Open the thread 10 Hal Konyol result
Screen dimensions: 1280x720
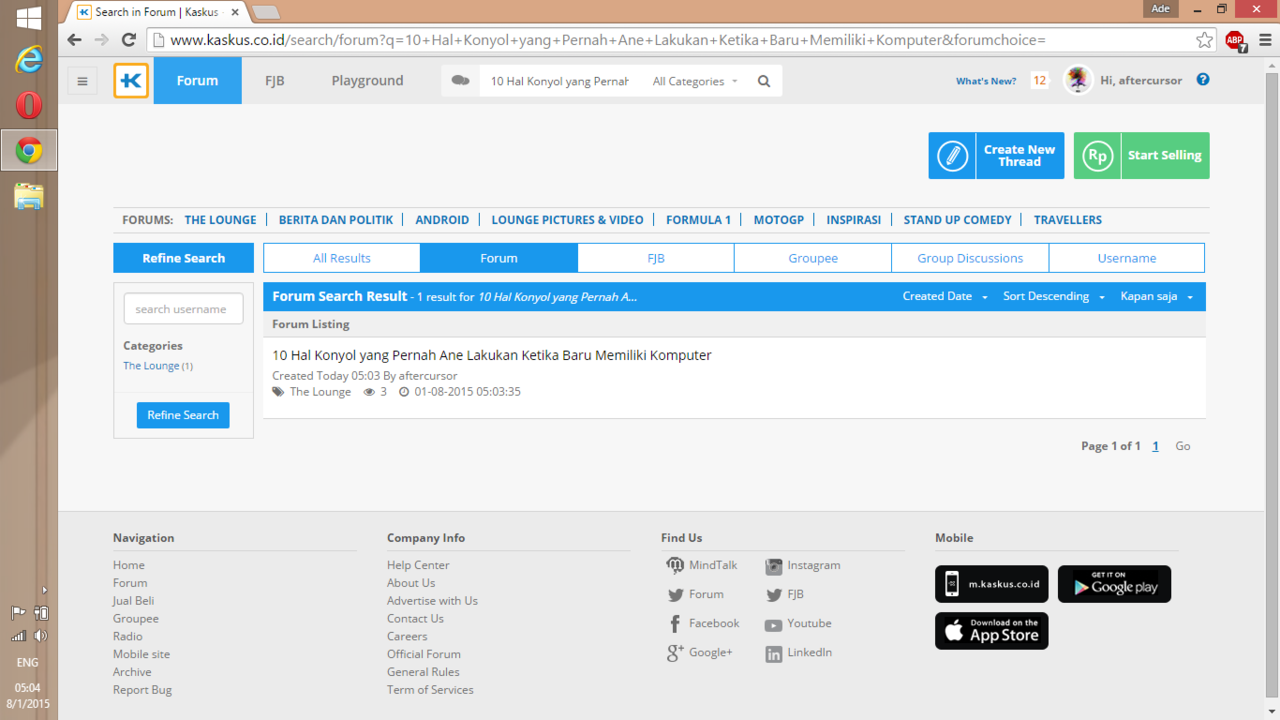(492, 355)
